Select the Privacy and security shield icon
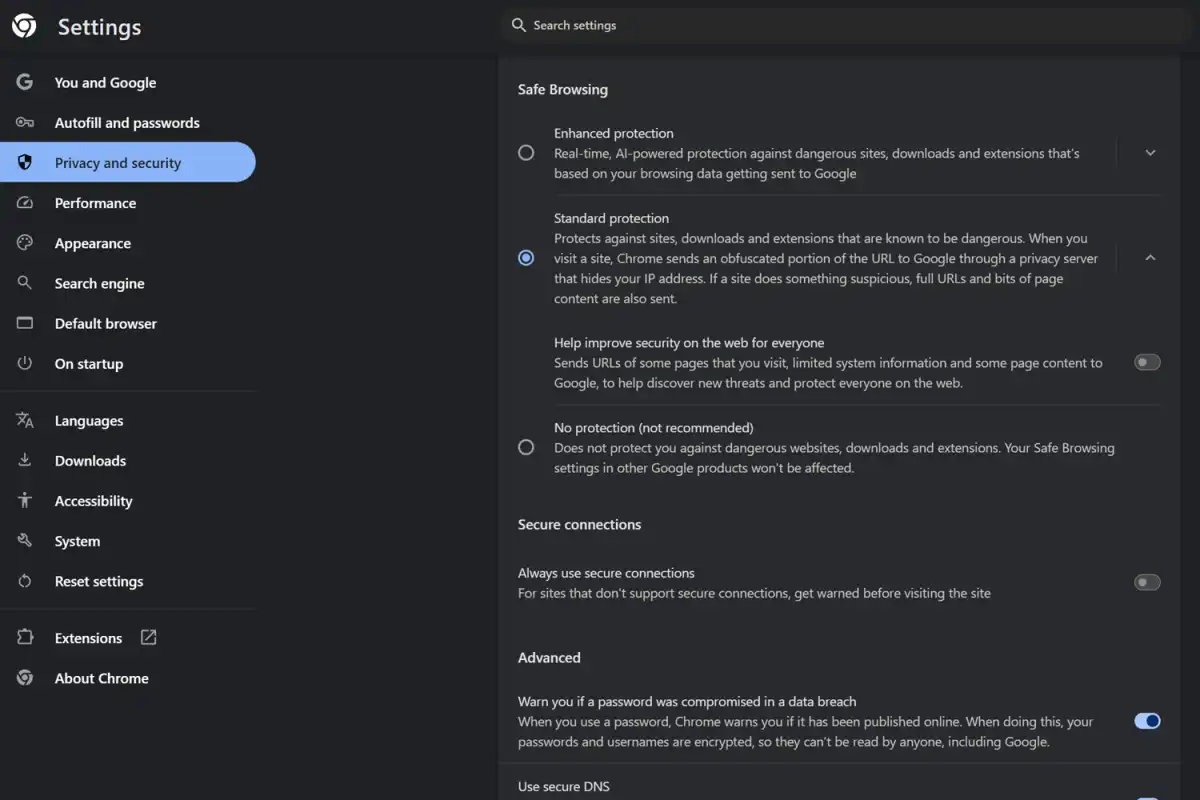 [24, 162]
